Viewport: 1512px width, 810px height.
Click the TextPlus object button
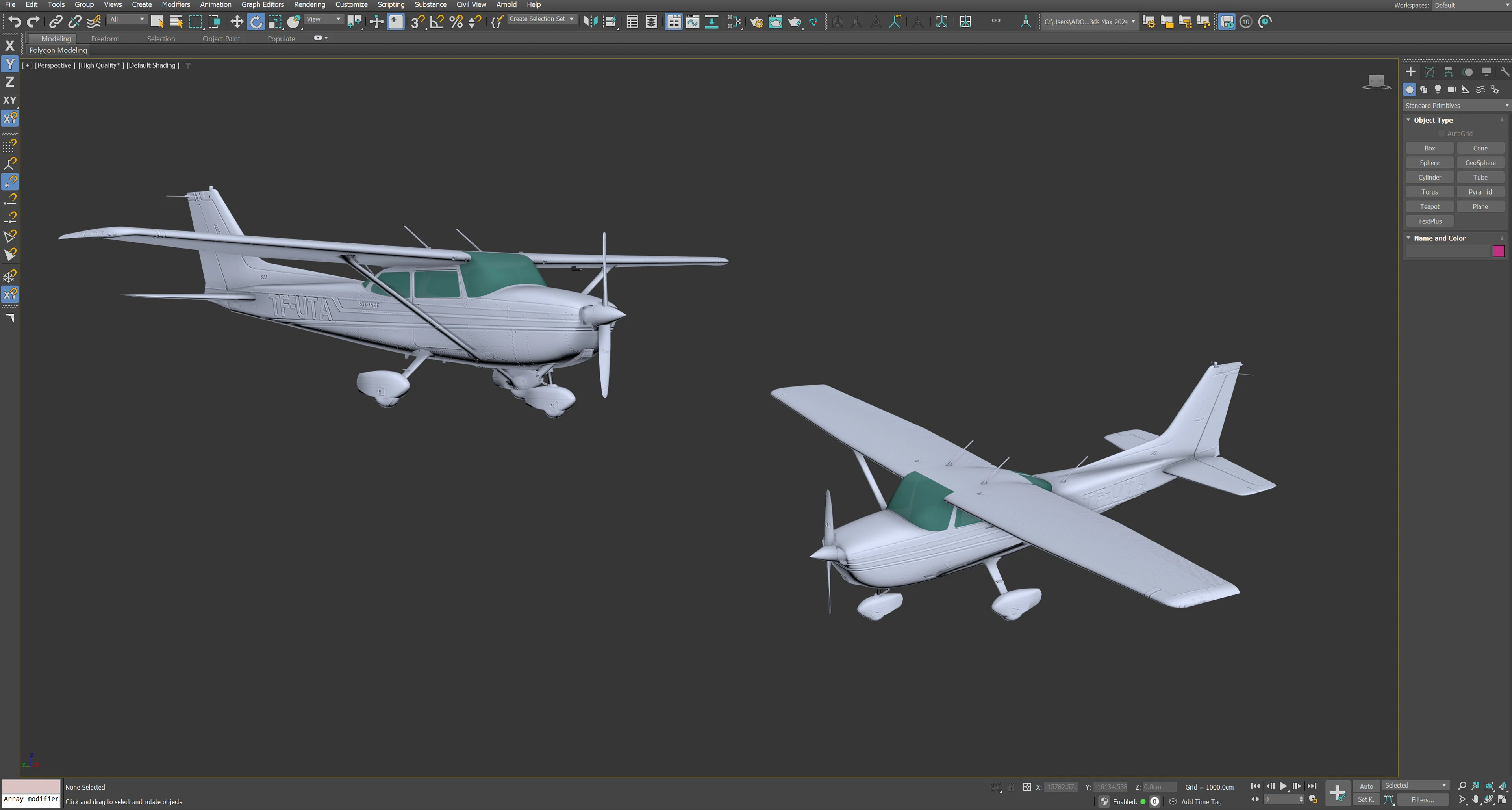coord(1429,221)
